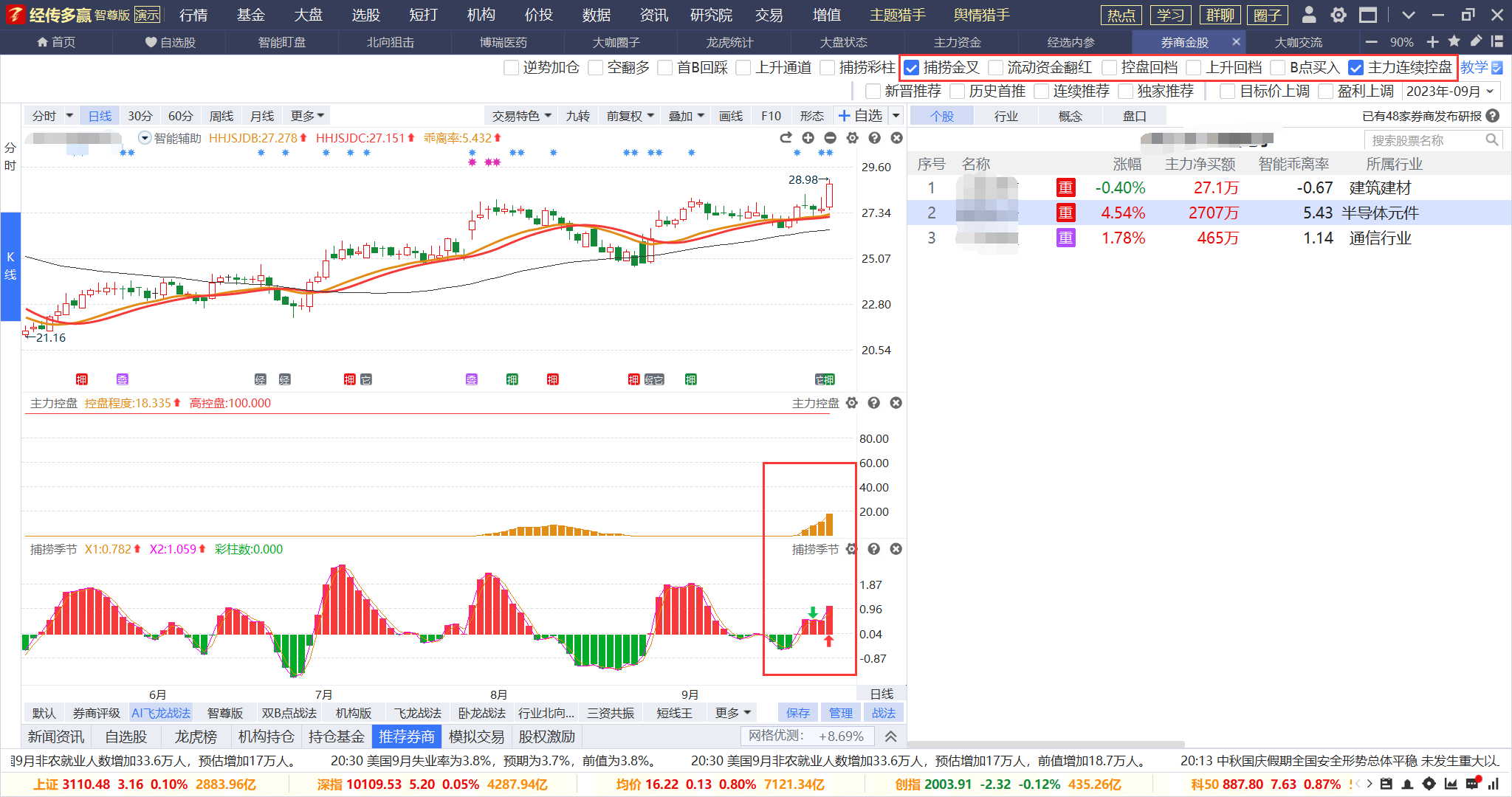Close the 券商金股 tab

(x=1236, y=42)
